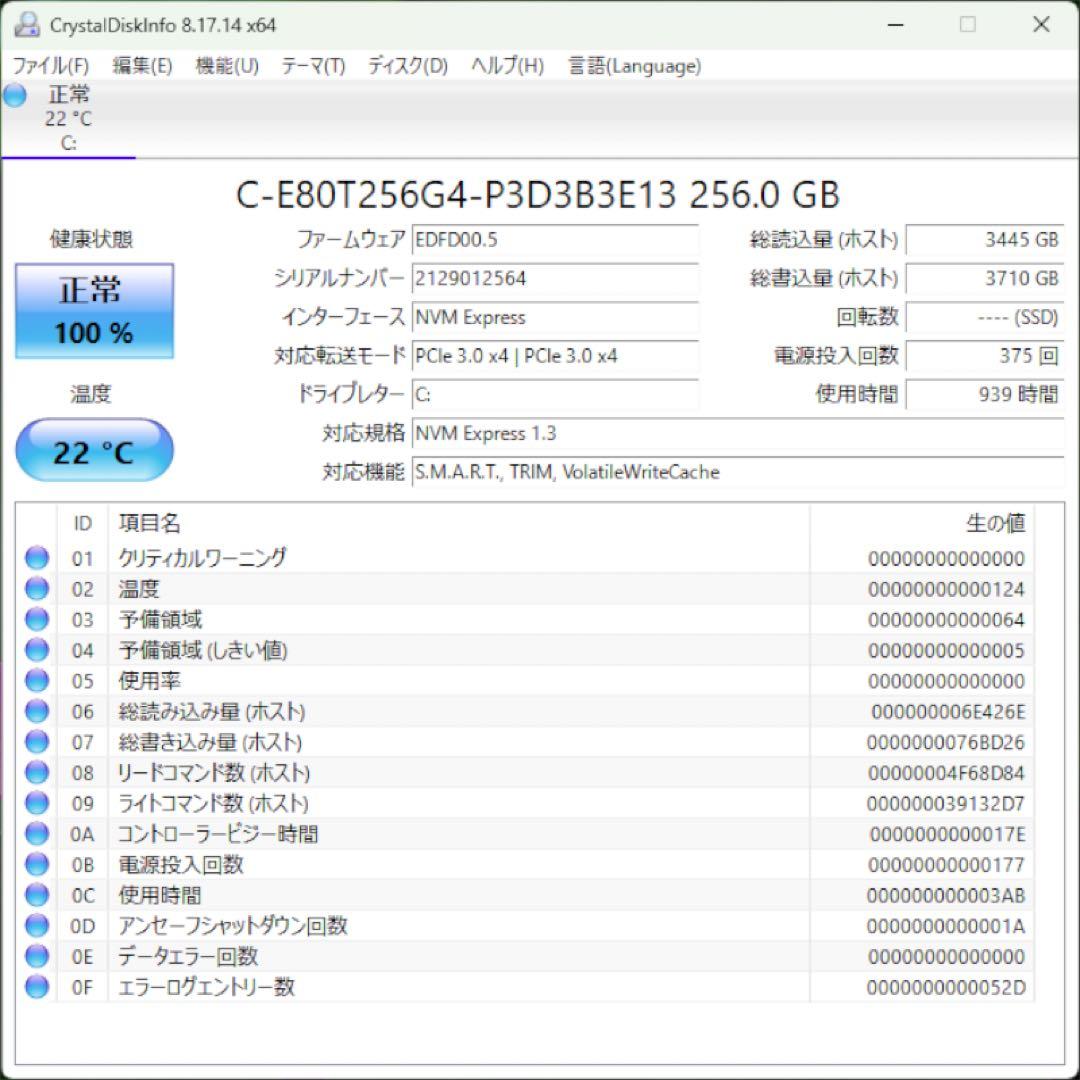Select the status dot for the 温度 row
This screenshot has width=1080, height=1080.
click(36, 589)
